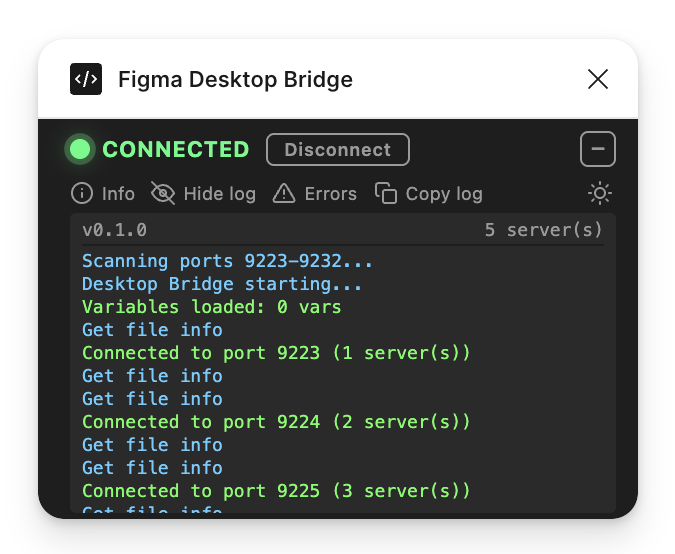The image size is (675, 554).
Task: Click Copy log
Action: point(429,193)
